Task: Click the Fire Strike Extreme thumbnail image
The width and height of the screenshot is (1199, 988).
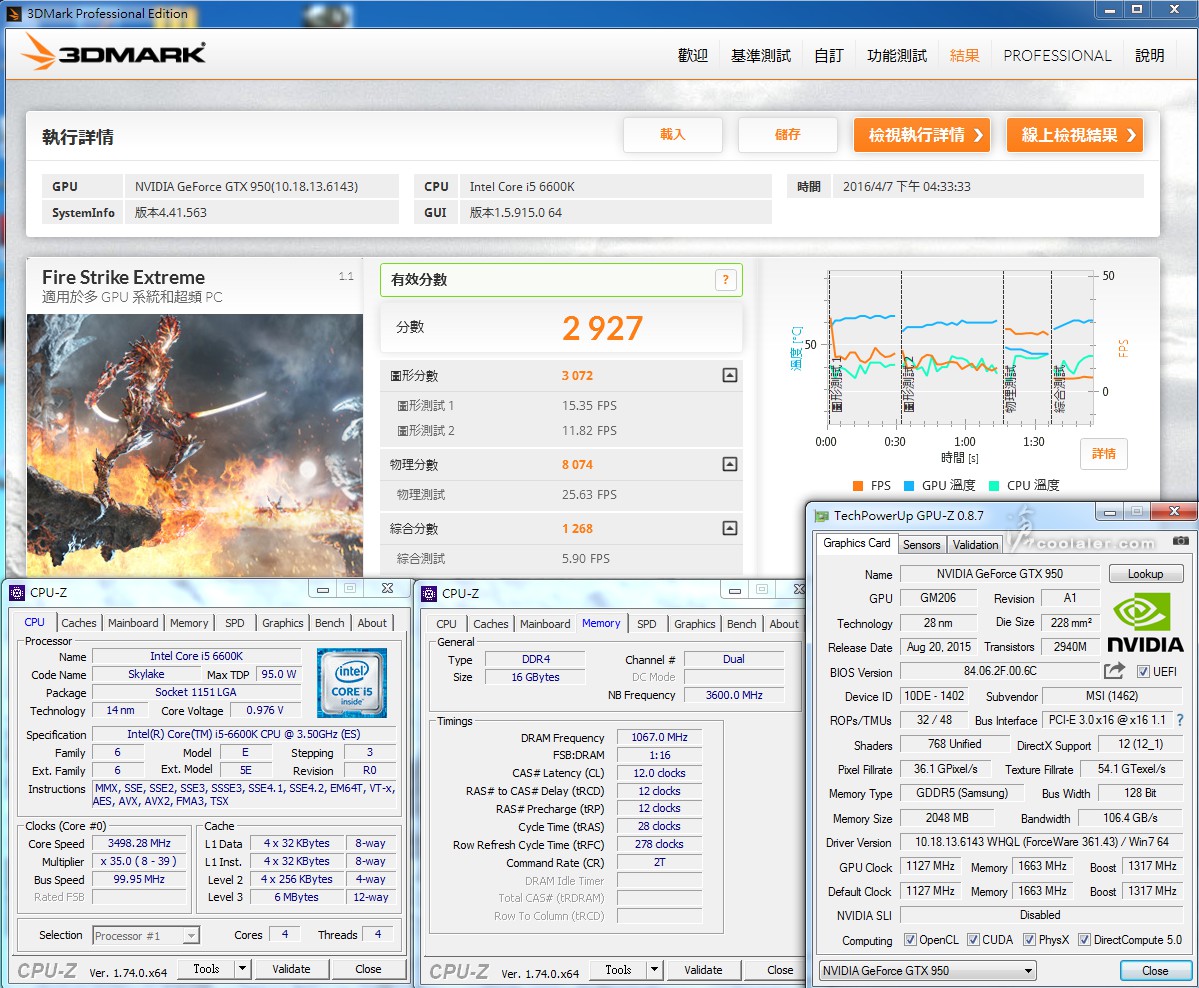Action: pyautogui.click(x=195, y=444)
